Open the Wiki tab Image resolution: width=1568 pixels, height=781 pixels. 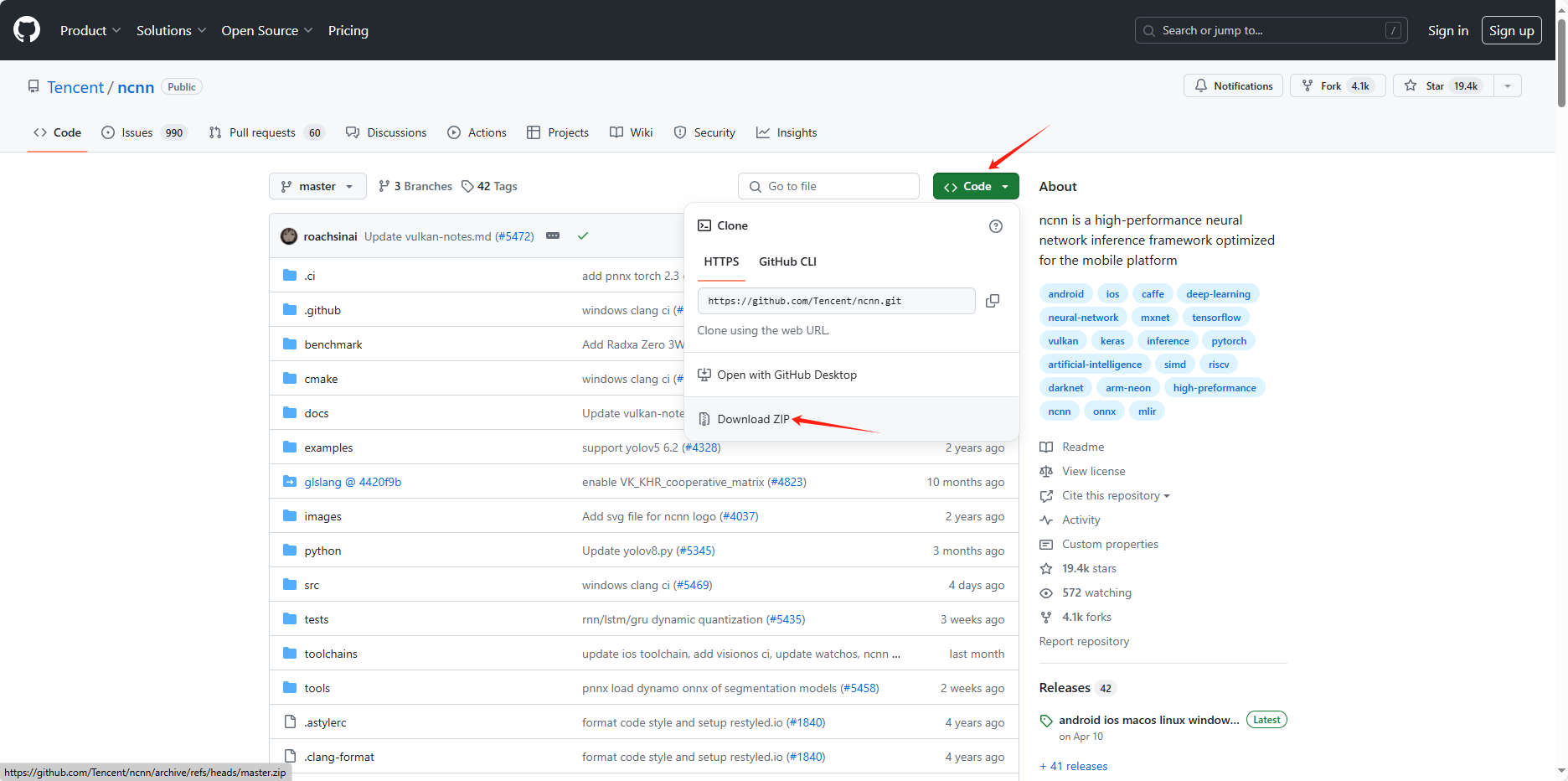pos(632,132)
